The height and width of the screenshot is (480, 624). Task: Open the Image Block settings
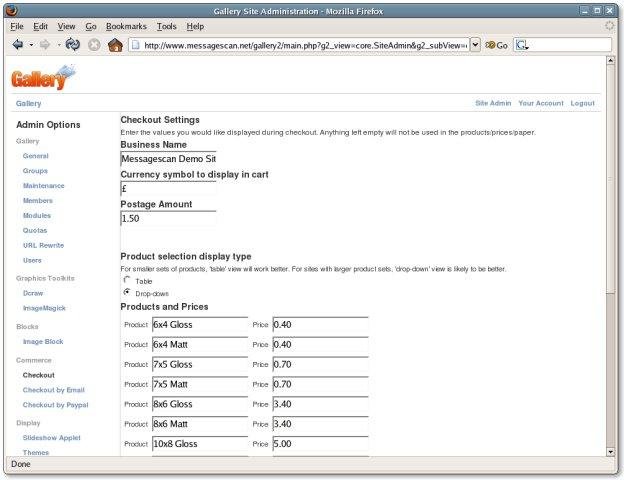click(x=43, y=341)
